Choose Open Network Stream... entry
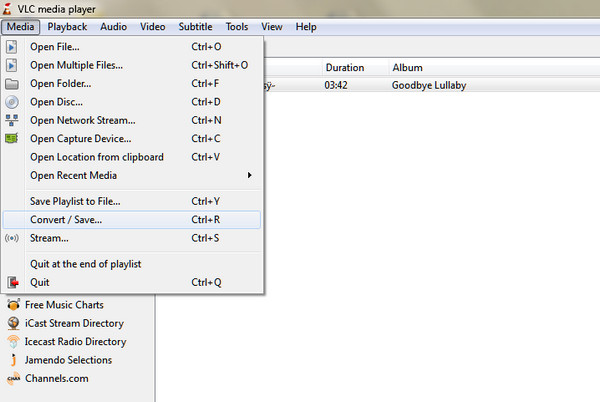 [132, 120]
